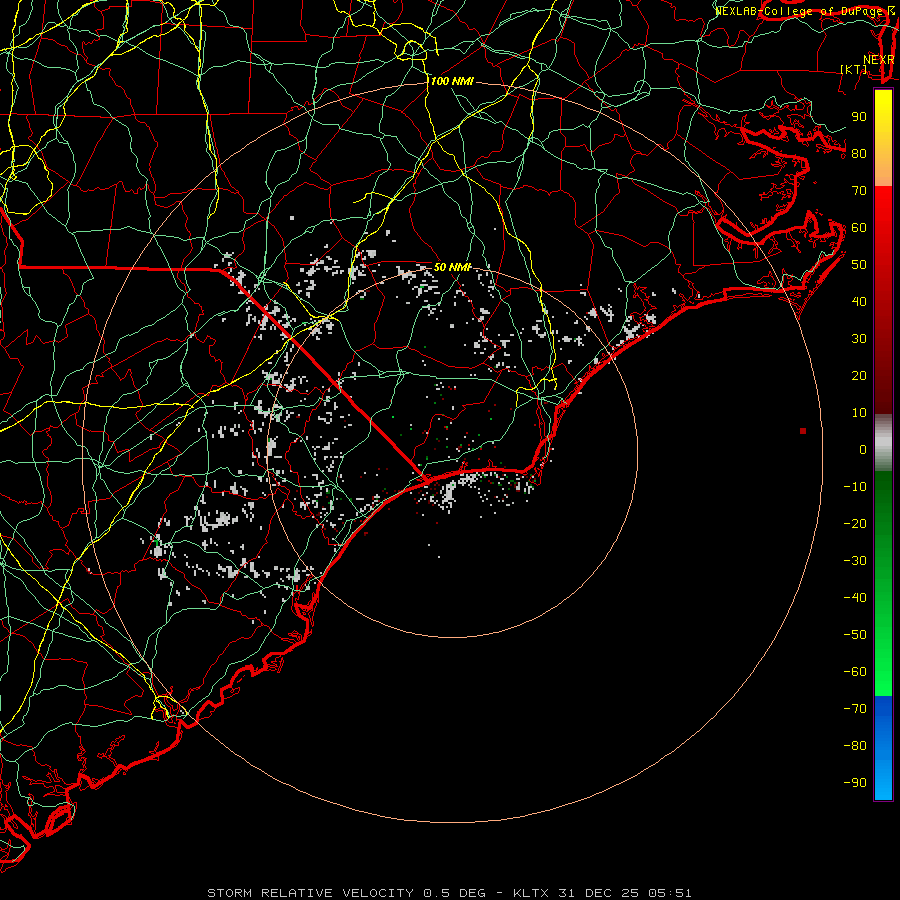Pick the blue segment of the color bar

pos(883,748)
